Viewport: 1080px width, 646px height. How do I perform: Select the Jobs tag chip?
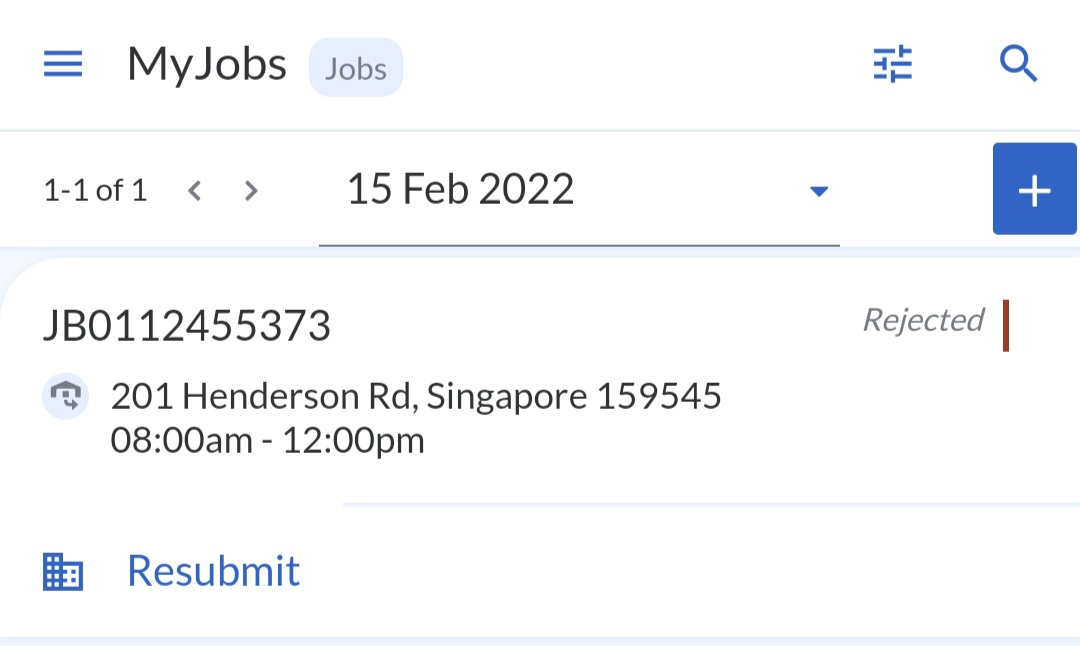point(356,68)
